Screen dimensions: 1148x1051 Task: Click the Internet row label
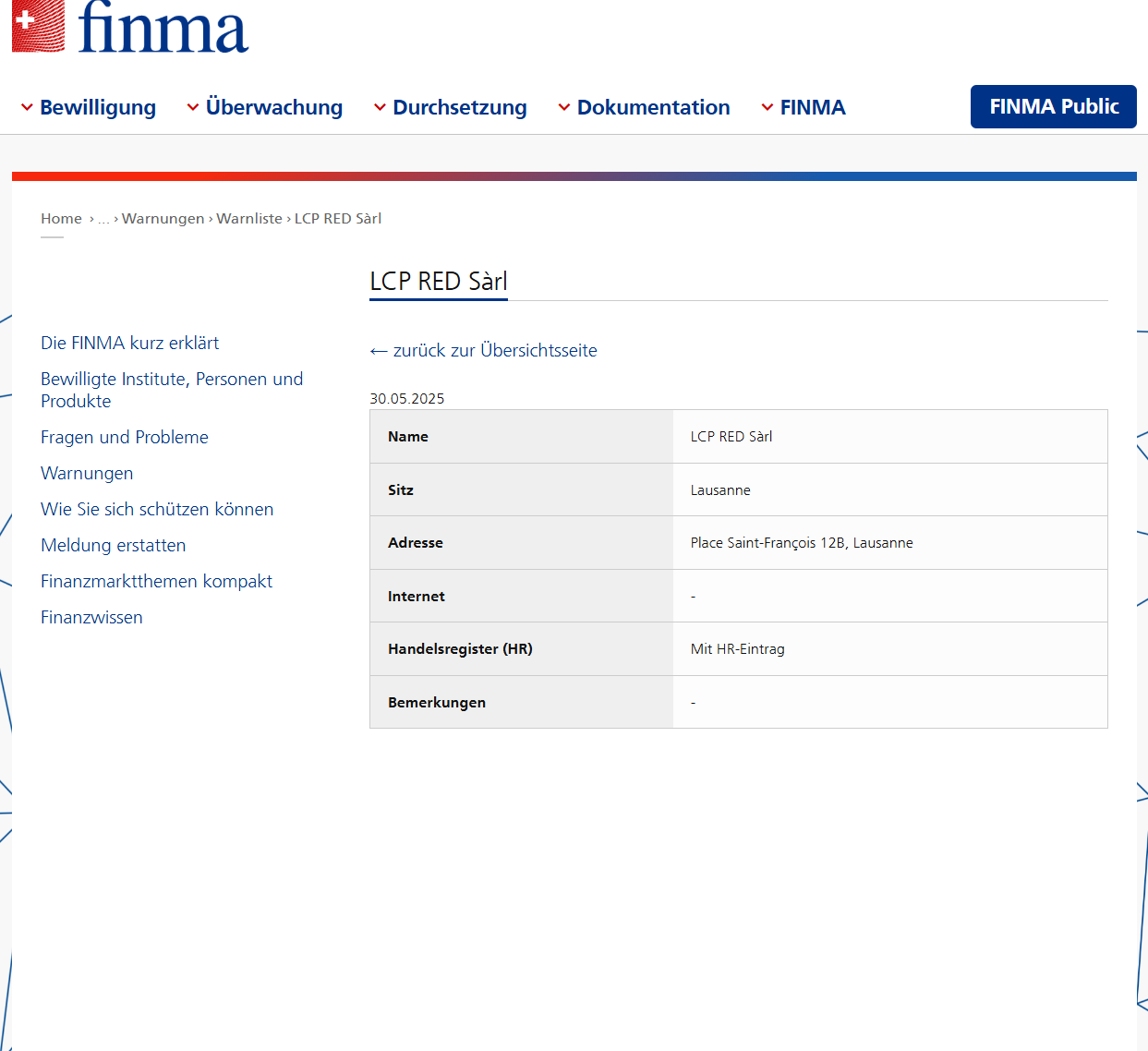pos(417,597)
